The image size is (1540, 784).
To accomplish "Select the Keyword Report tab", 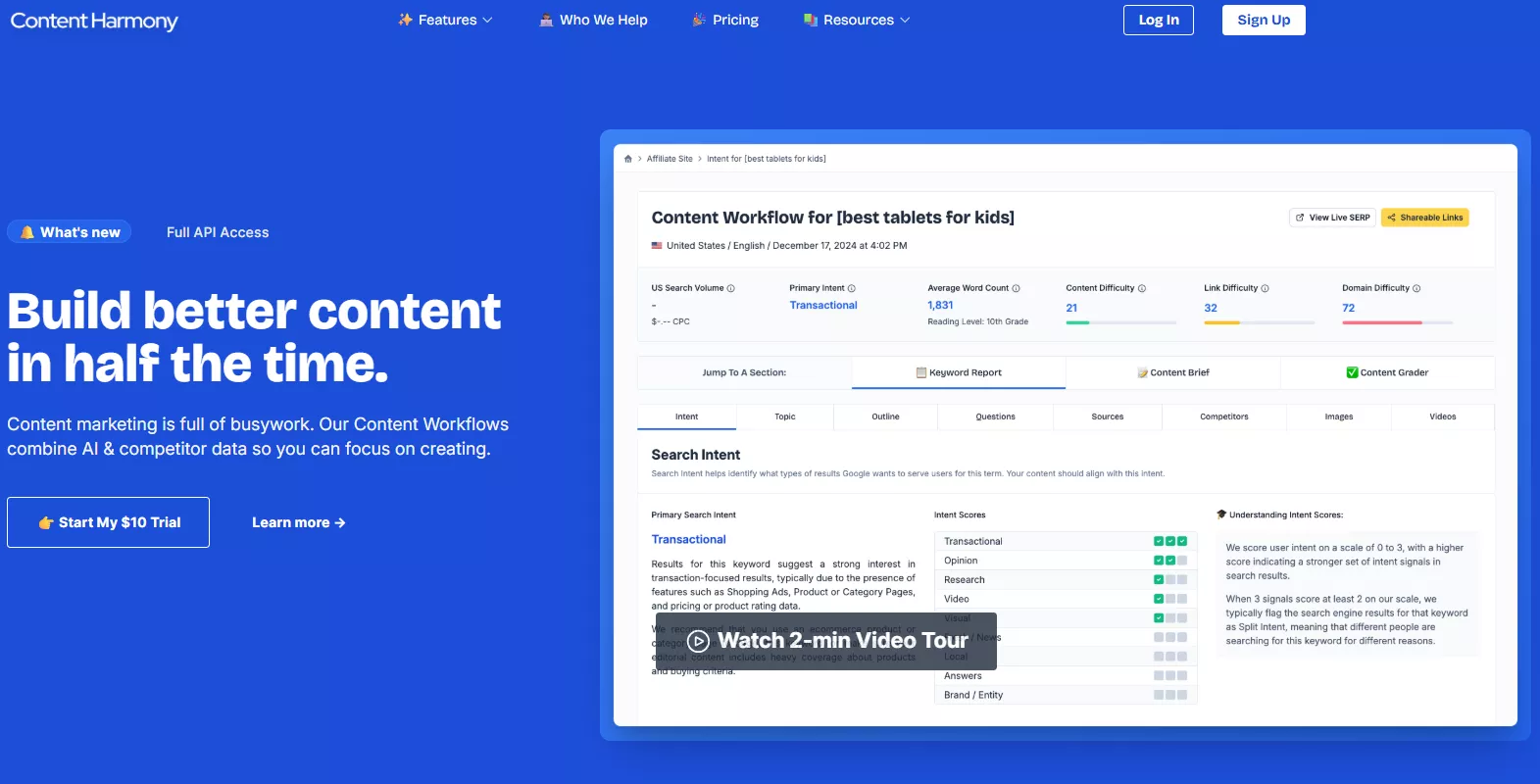I will click(959, 372).
